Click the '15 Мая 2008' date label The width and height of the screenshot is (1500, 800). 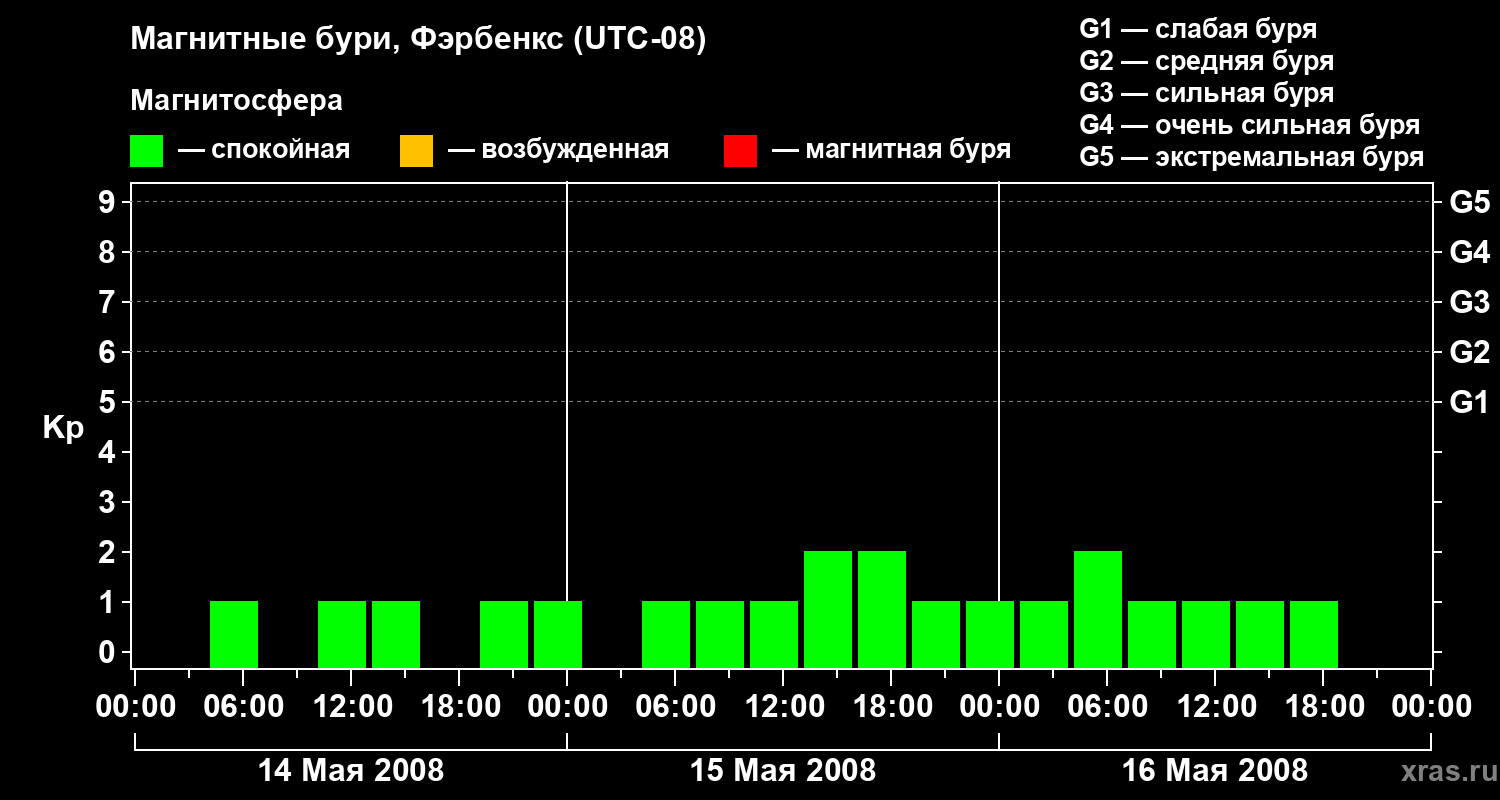pyautogui.click(x=783, y=771)
